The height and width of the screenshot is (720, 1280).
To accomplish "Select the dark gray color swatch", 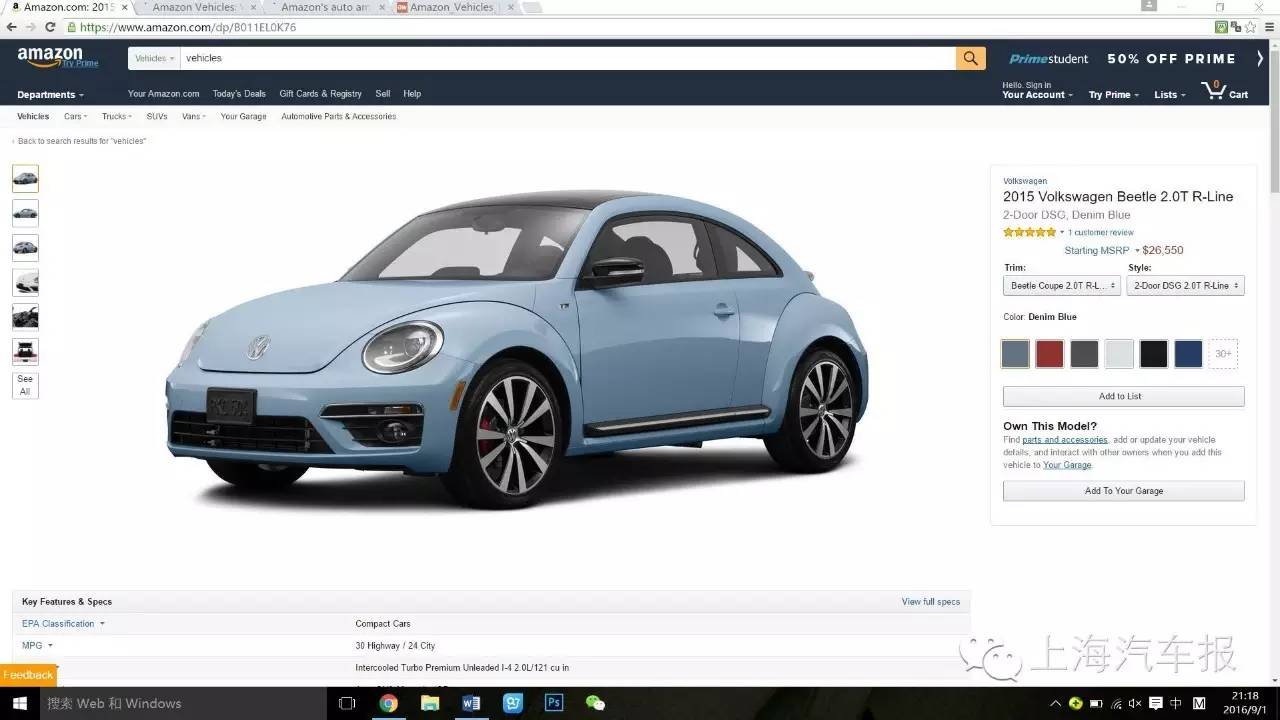I will (1084, 354).
